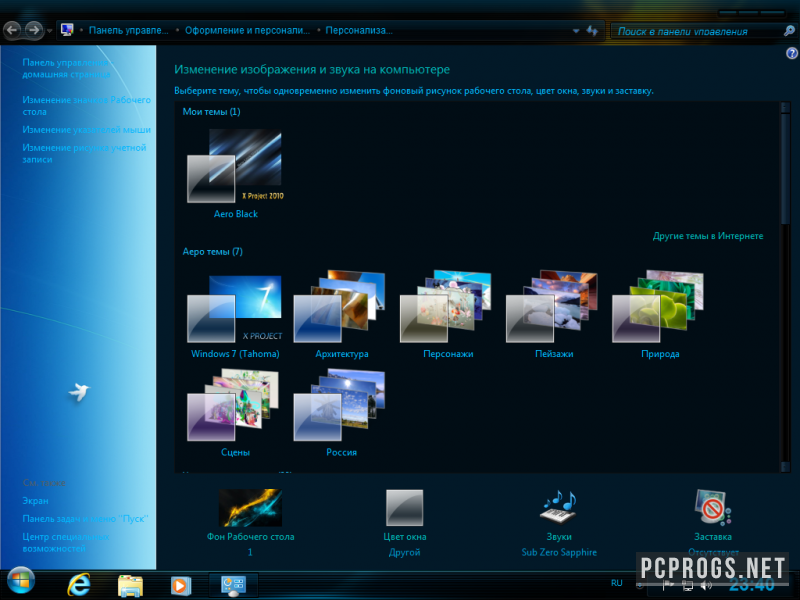The width and height of the screenshot is (800, 600).
Task: Open the Заставка screensaver settings
Action: click(x=713, y=515)
